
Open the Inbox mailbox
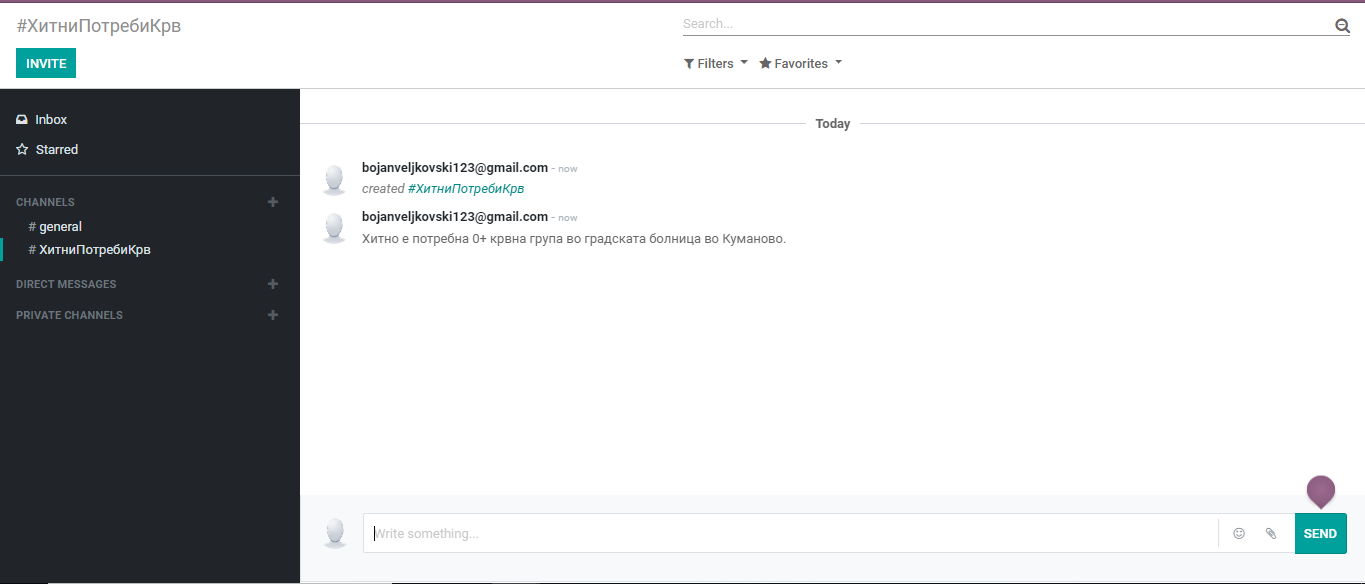[x=50, y=120]
